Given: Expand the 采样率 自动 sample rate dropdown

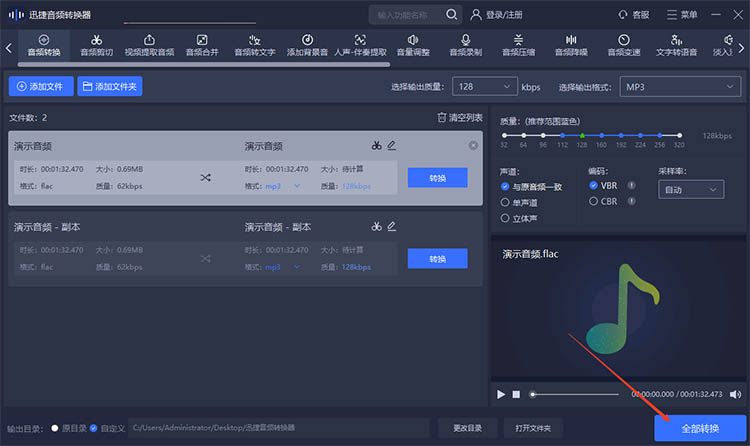Looking at the screenshot, I should 691,190.
